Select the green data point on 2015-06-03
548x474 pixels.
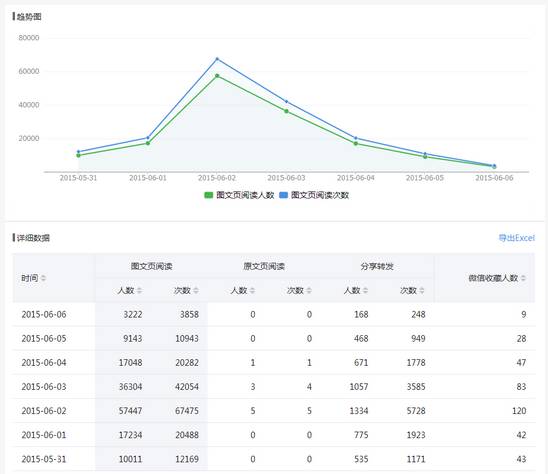(x=286, y=111)
